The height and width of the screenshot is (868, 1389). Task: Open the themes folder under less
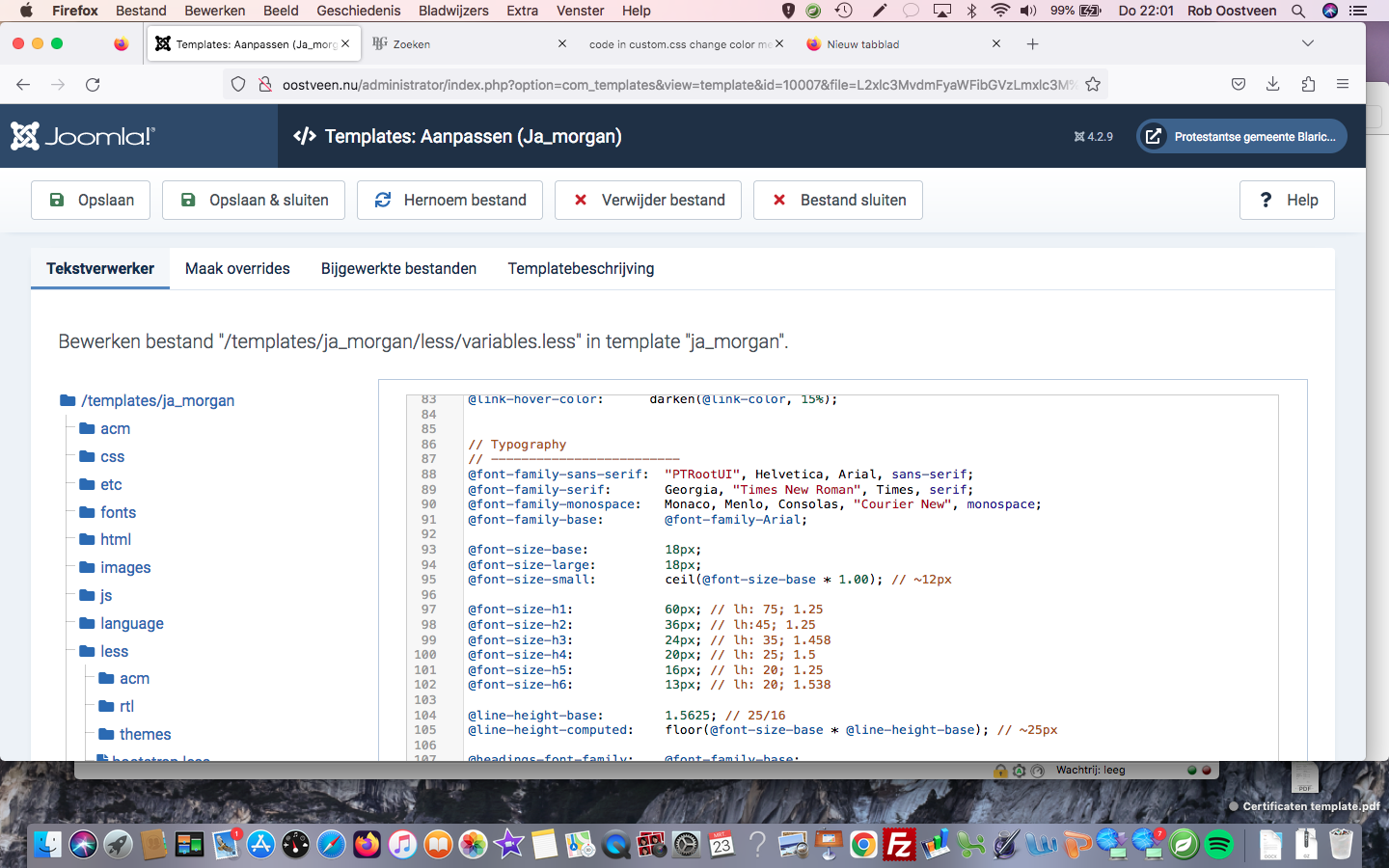click(x=145, y=735)
